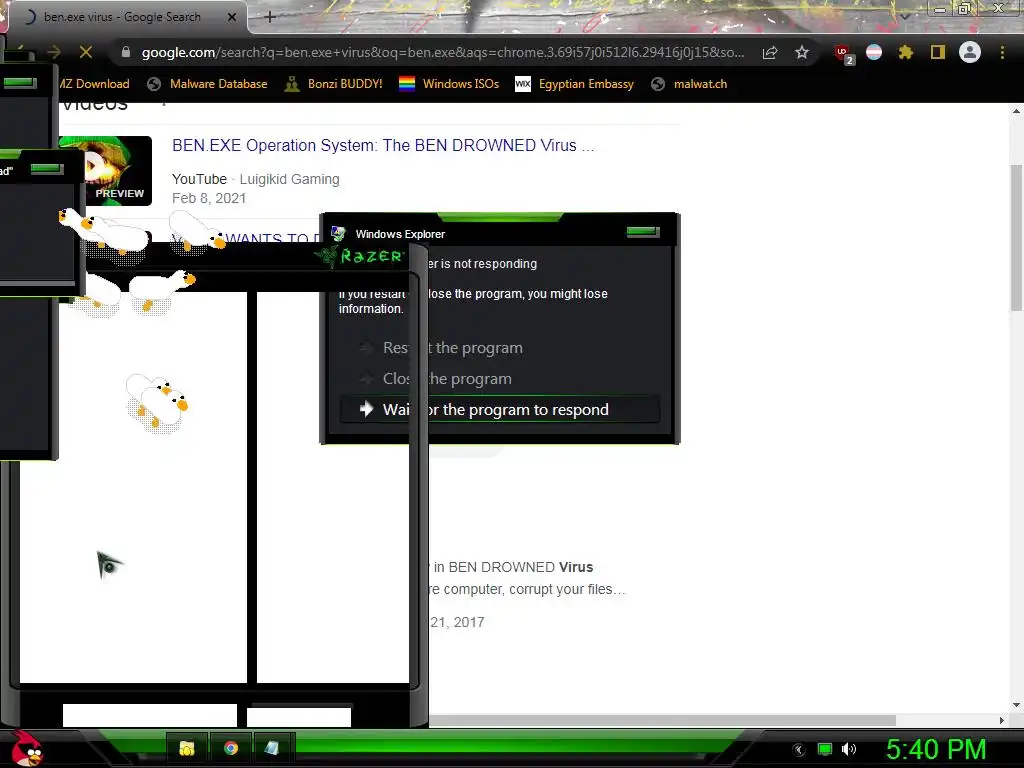Viewport: 1024px width, 768px height.
Task: Open BEN.EXE Operation System video result
Action: pos(383,145)
